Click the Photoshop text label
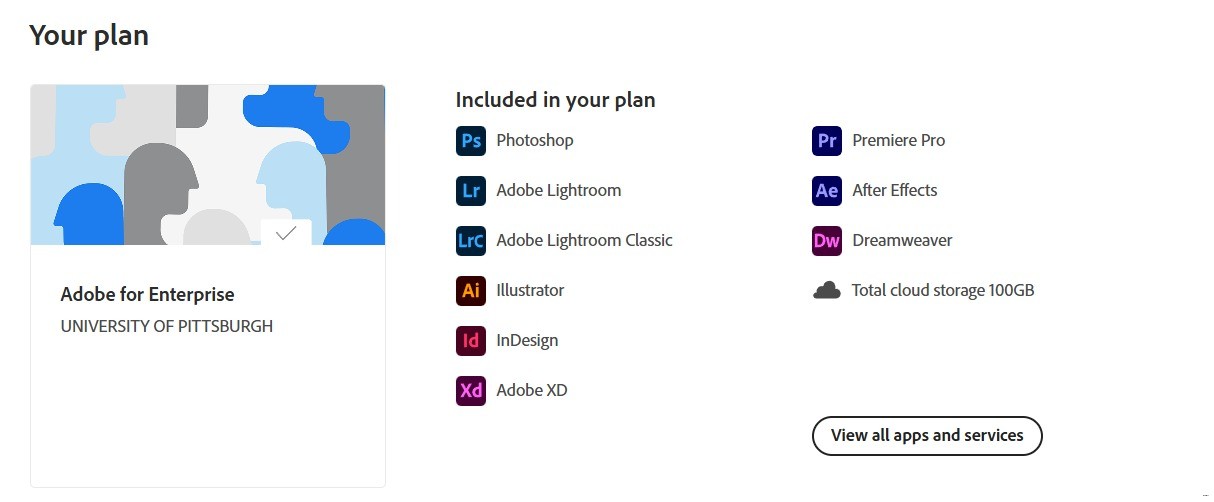1214x502 pixels. click(x=535, y=141)
